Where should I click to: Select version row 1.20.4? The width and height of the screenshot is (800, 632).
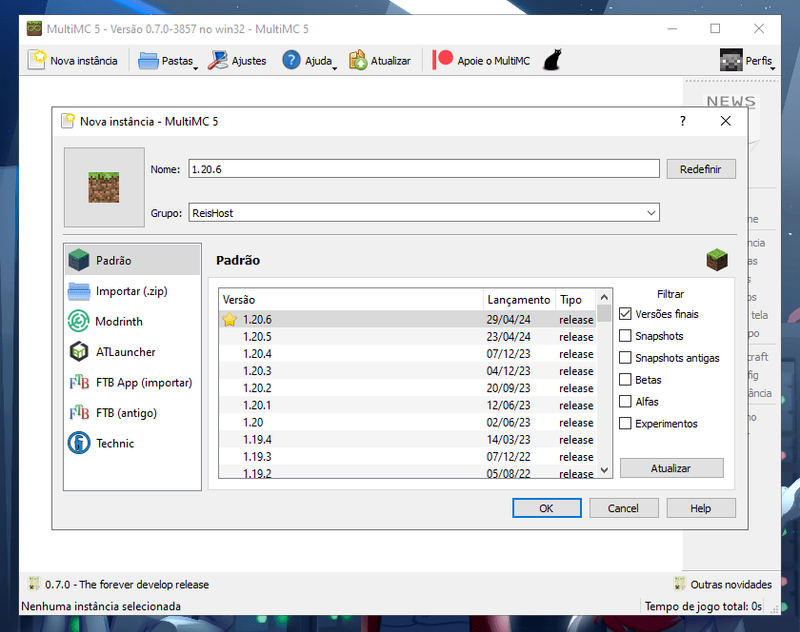(x=407, y=353)
